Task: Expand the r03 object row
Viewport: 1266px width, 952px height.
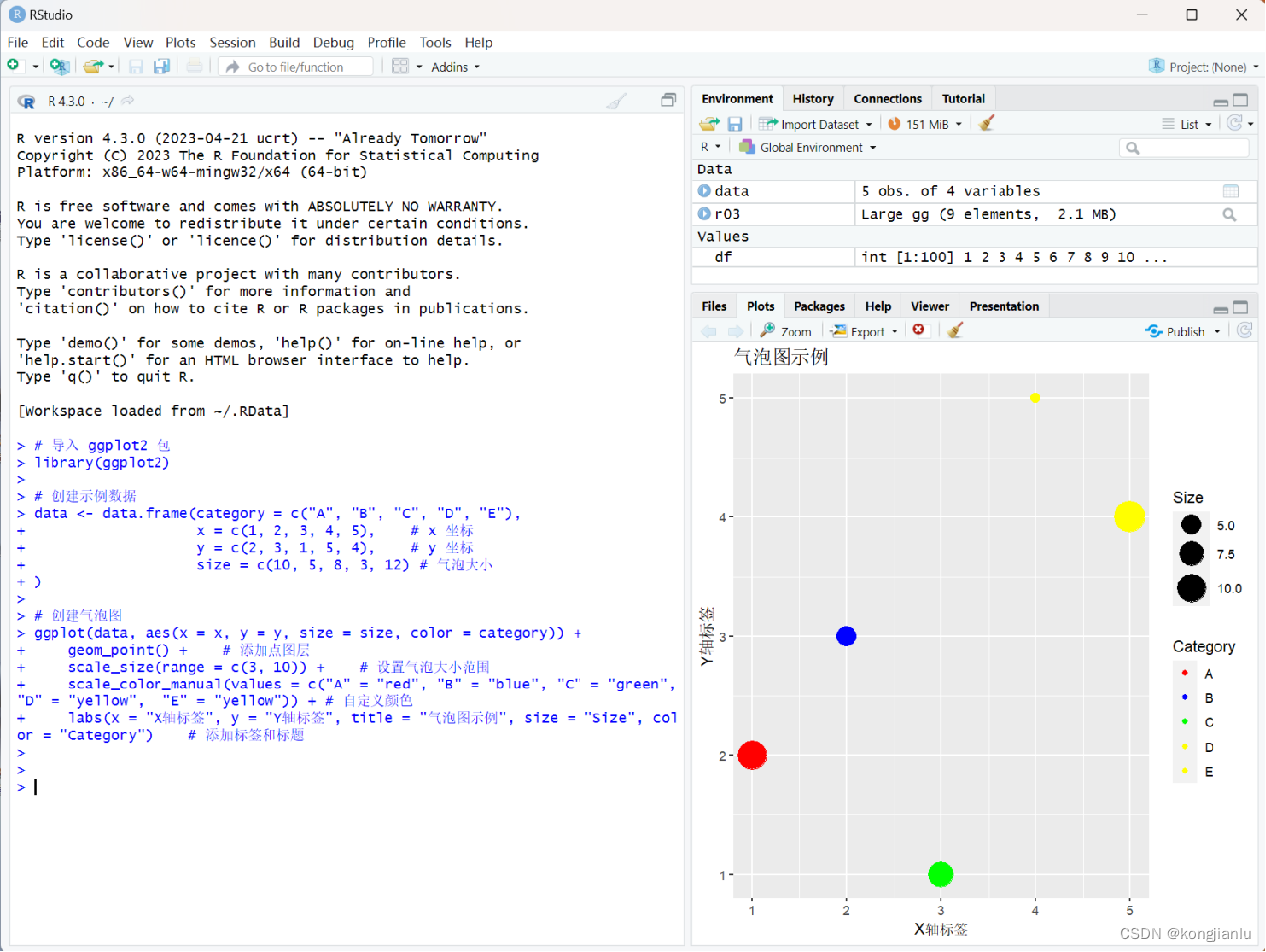Action: click(x=704, y=214)
